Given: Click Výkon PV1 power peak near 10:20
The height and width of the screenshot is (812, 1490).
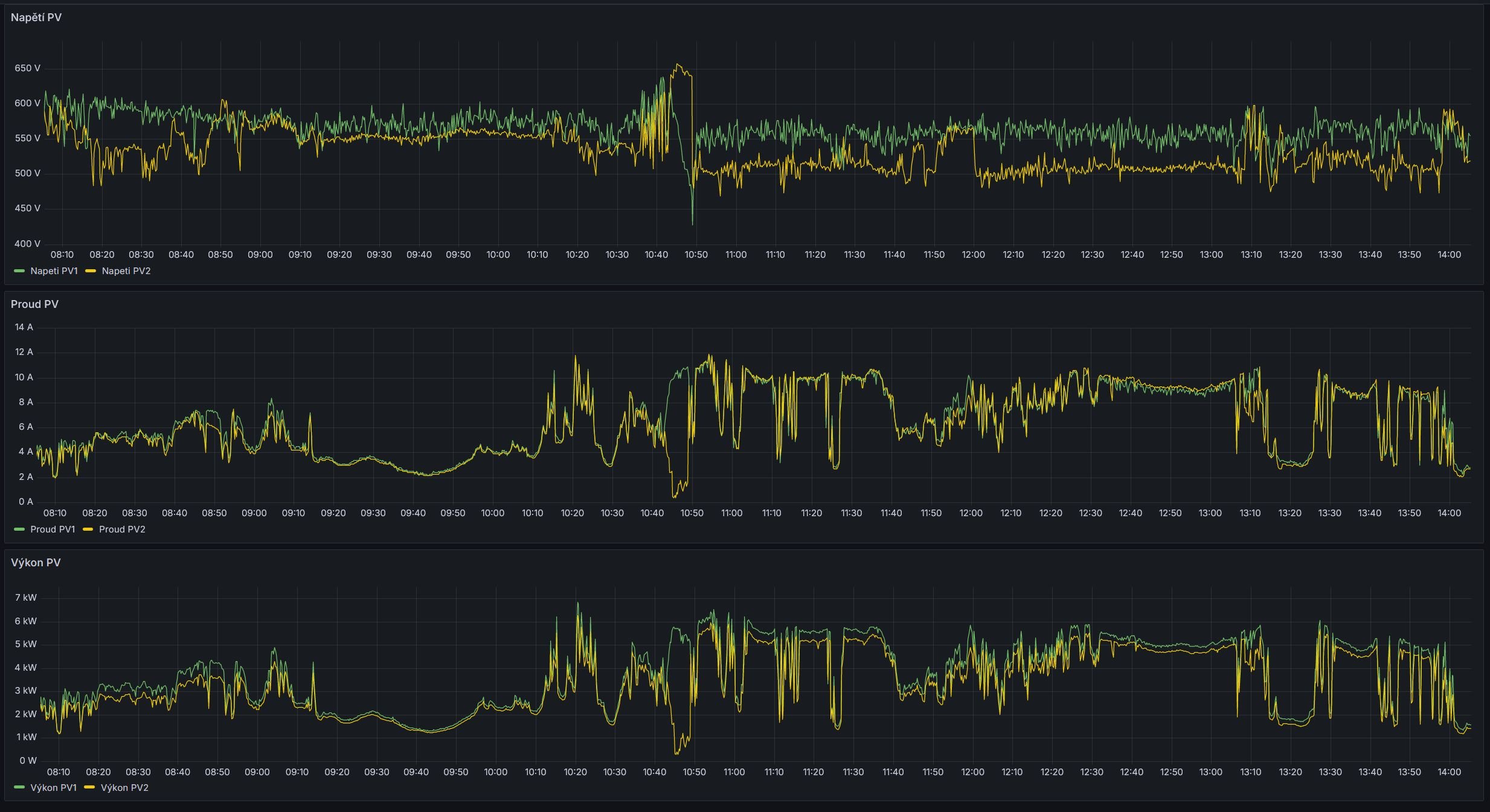Looking at the screenshot, I should 577,603.
